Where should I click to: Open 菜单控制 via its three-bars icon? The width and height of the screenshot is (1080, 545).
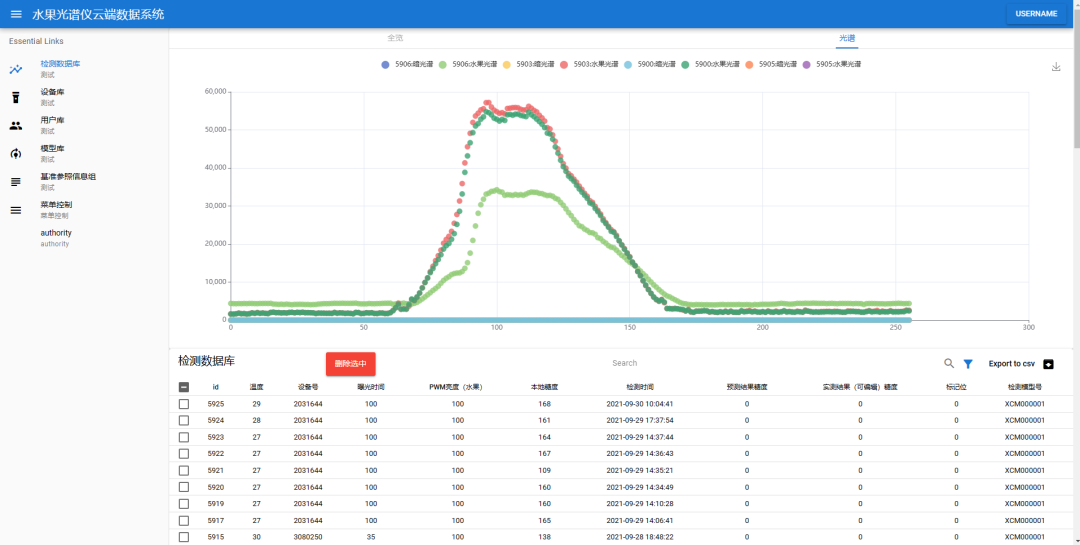coord(16,210)
